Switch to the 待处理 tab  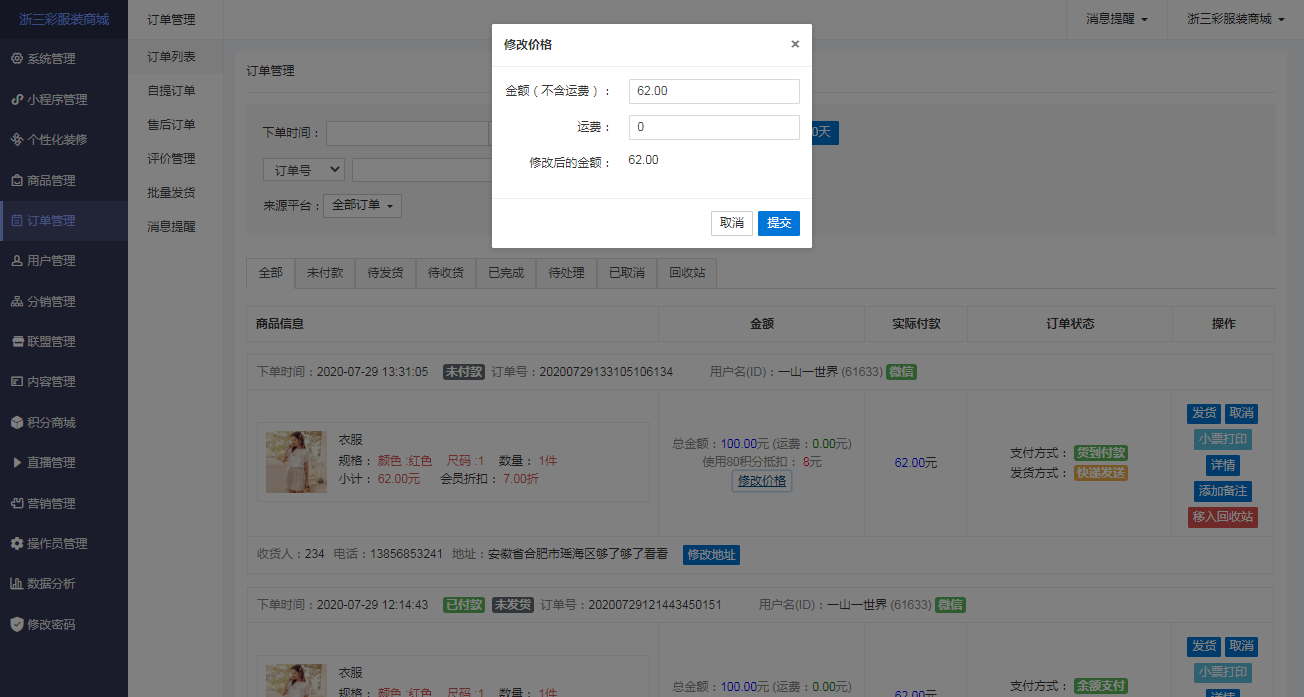pos(566,273)
